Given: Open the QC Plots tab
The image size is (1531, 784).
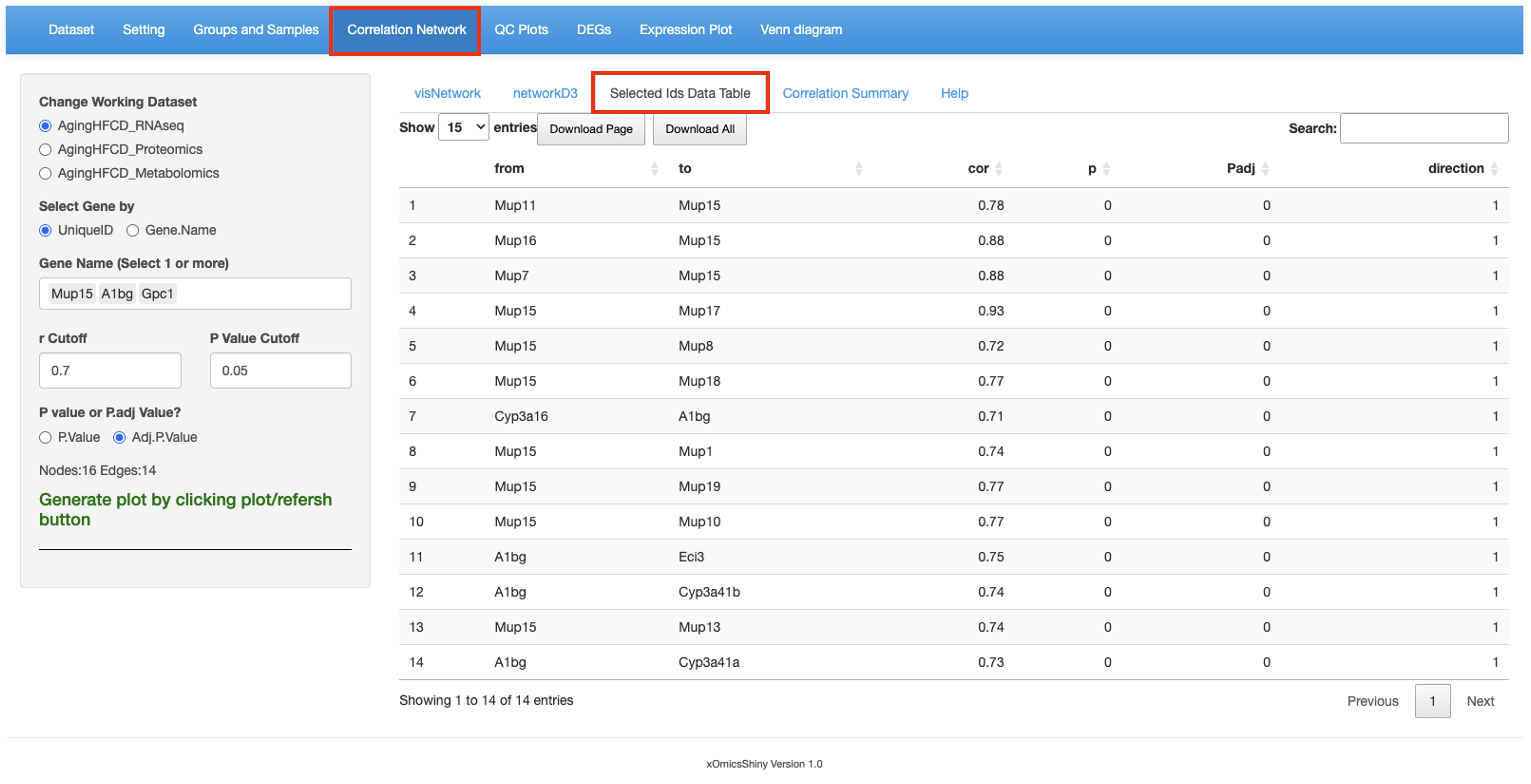Looking at the screenshot, I should 521,30.
